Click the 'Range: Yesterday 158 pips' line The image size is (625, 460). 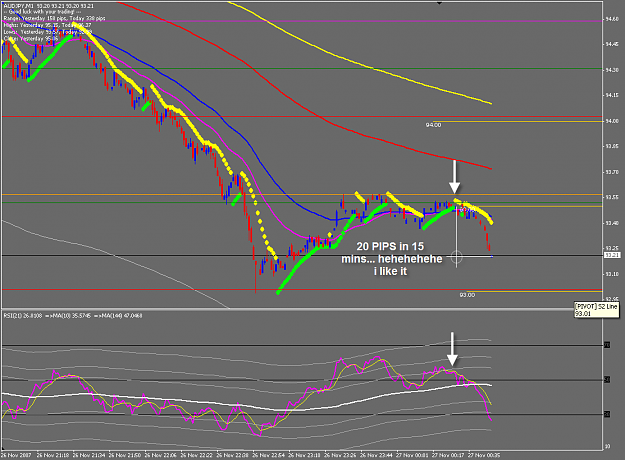tap(54, 19)
